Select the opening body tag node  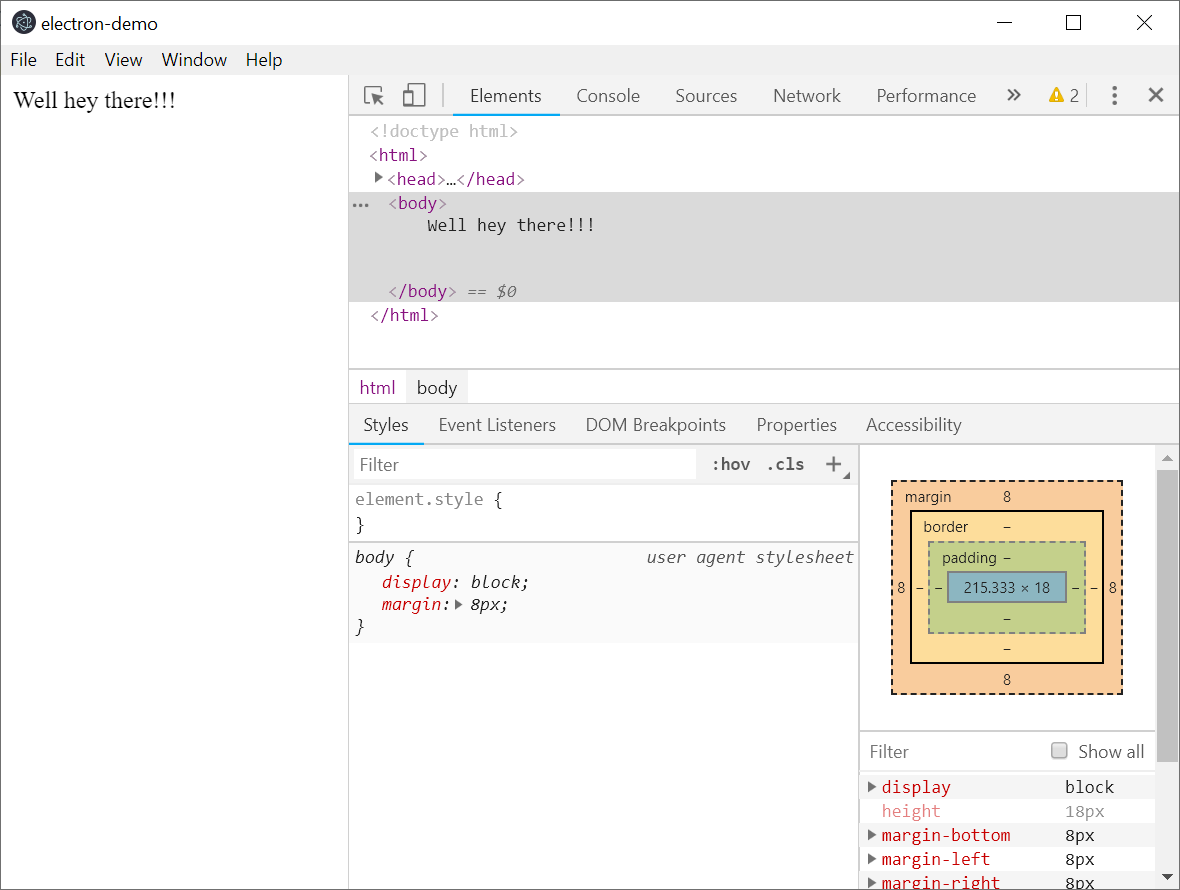[x=418, y=203]
